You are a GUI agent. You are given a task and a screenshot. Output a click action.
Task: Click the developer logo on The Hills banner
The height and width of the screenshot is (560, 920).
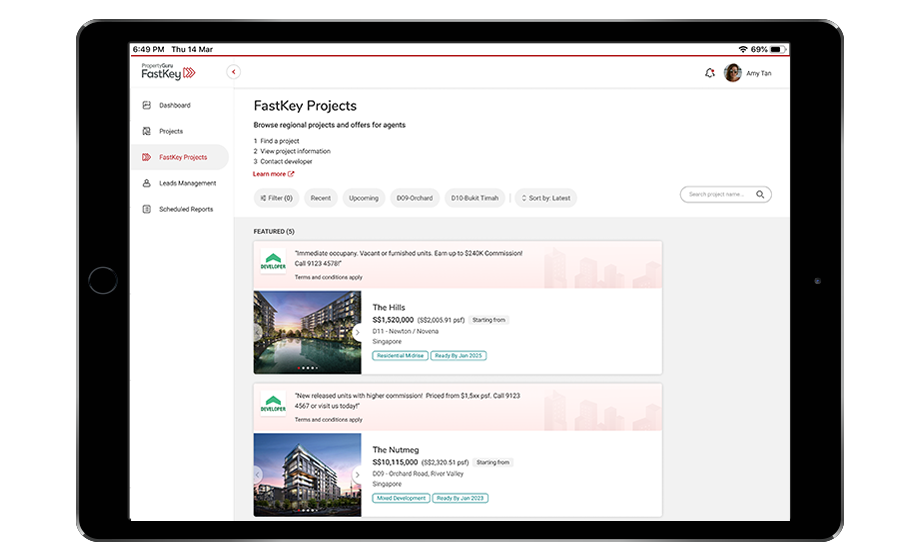[x=273, y=261]
